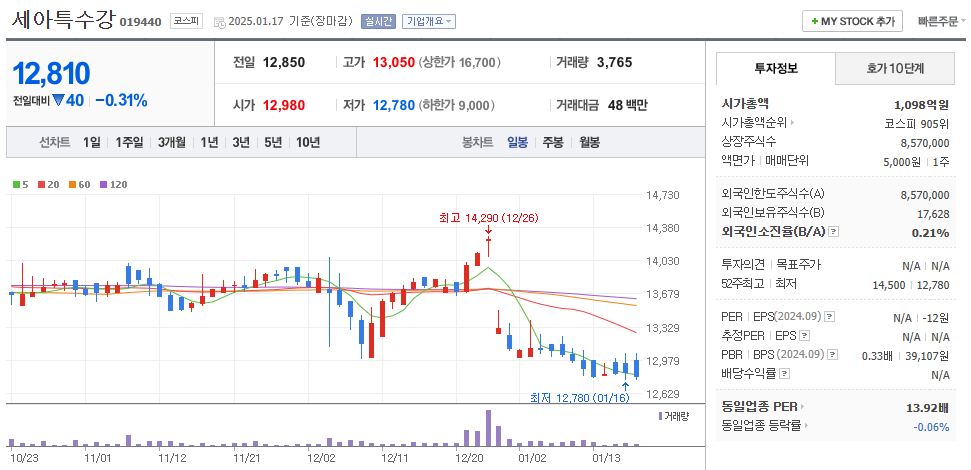
Task: Click the previous close 12,850
Action: [x=284, y=63]
